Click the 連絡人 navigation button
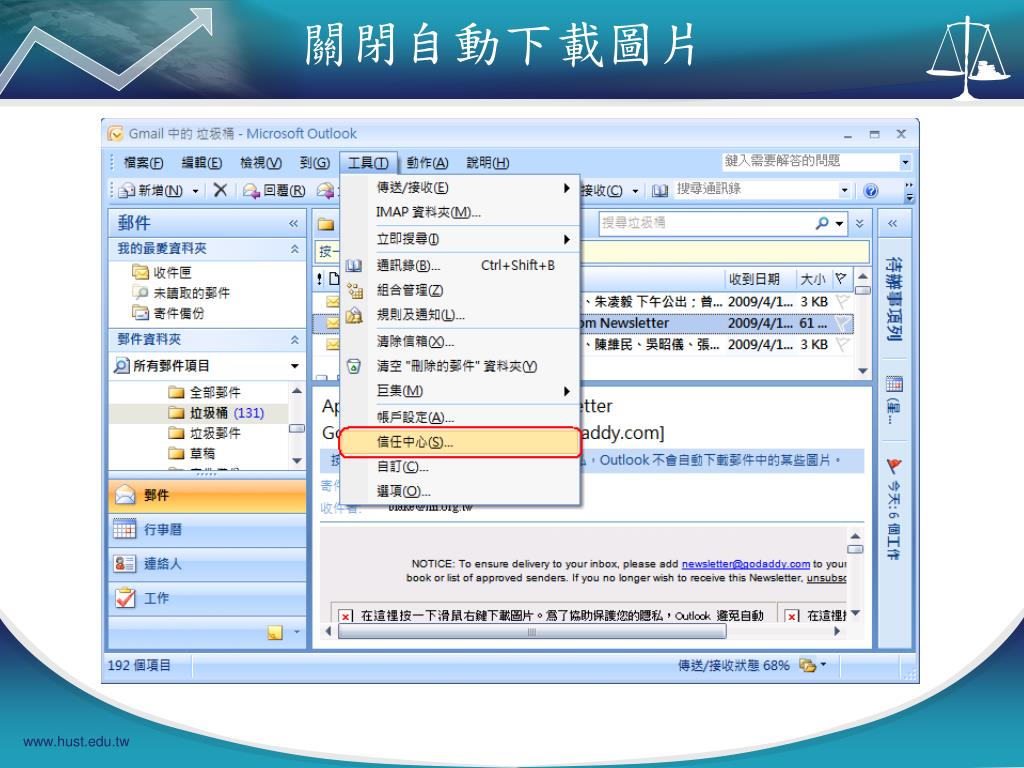The height and width of the screenshot is (768, 1024). tap(207, 563)
